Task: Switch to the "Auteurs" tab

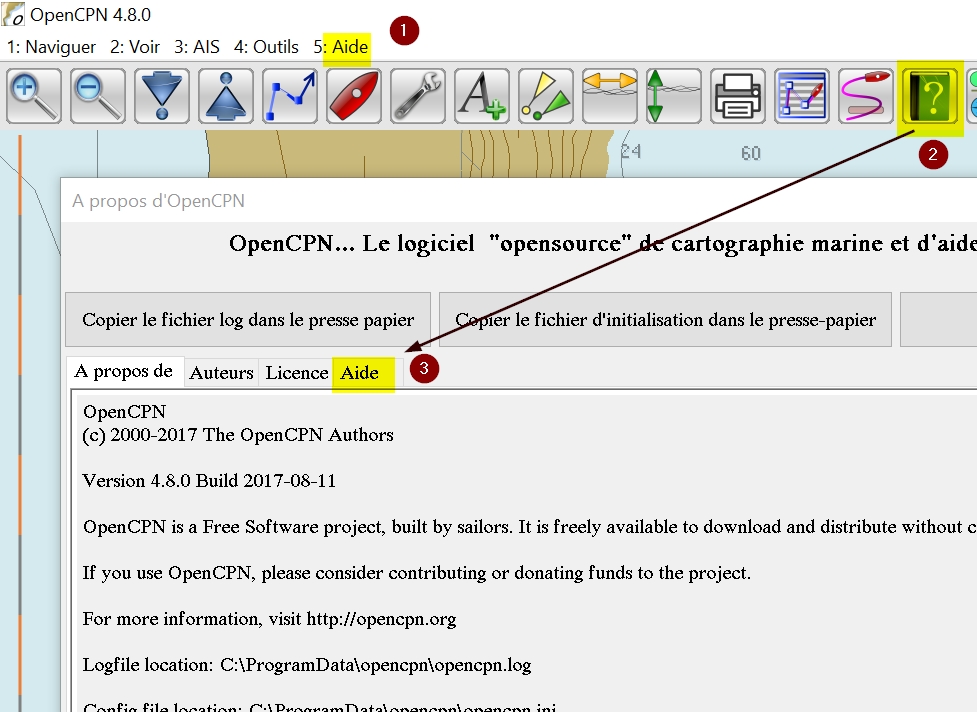Action: coord(221,373)
